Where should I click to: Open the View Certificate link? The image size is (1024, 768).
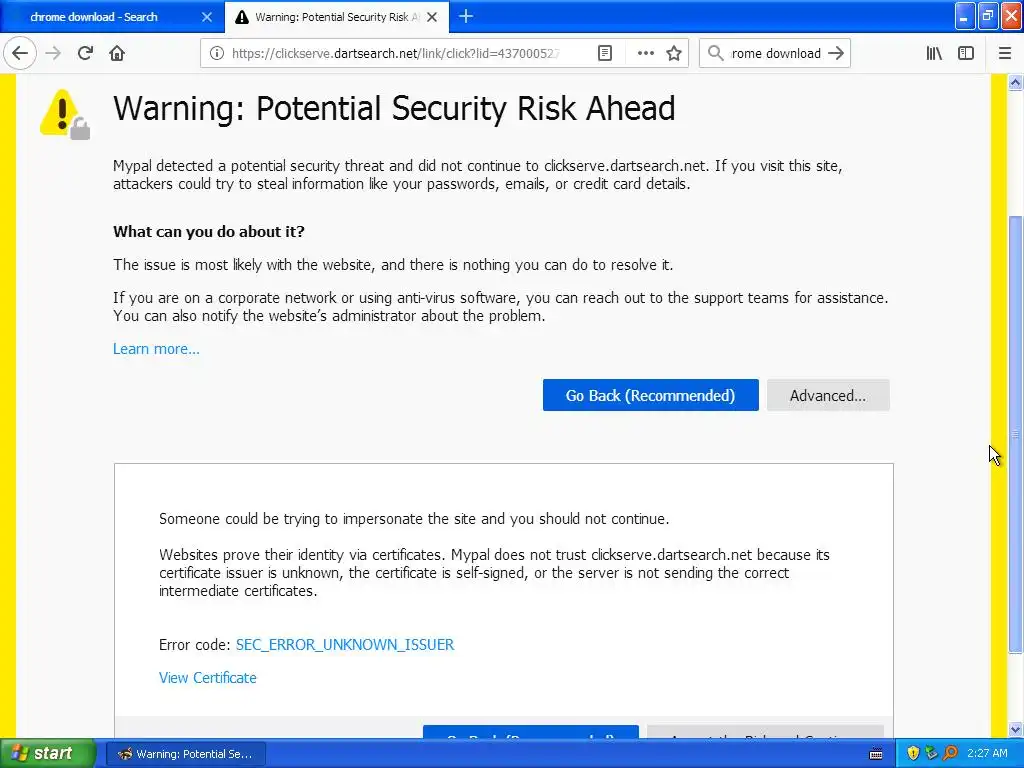pyautogui.click(x=208, y=678)
